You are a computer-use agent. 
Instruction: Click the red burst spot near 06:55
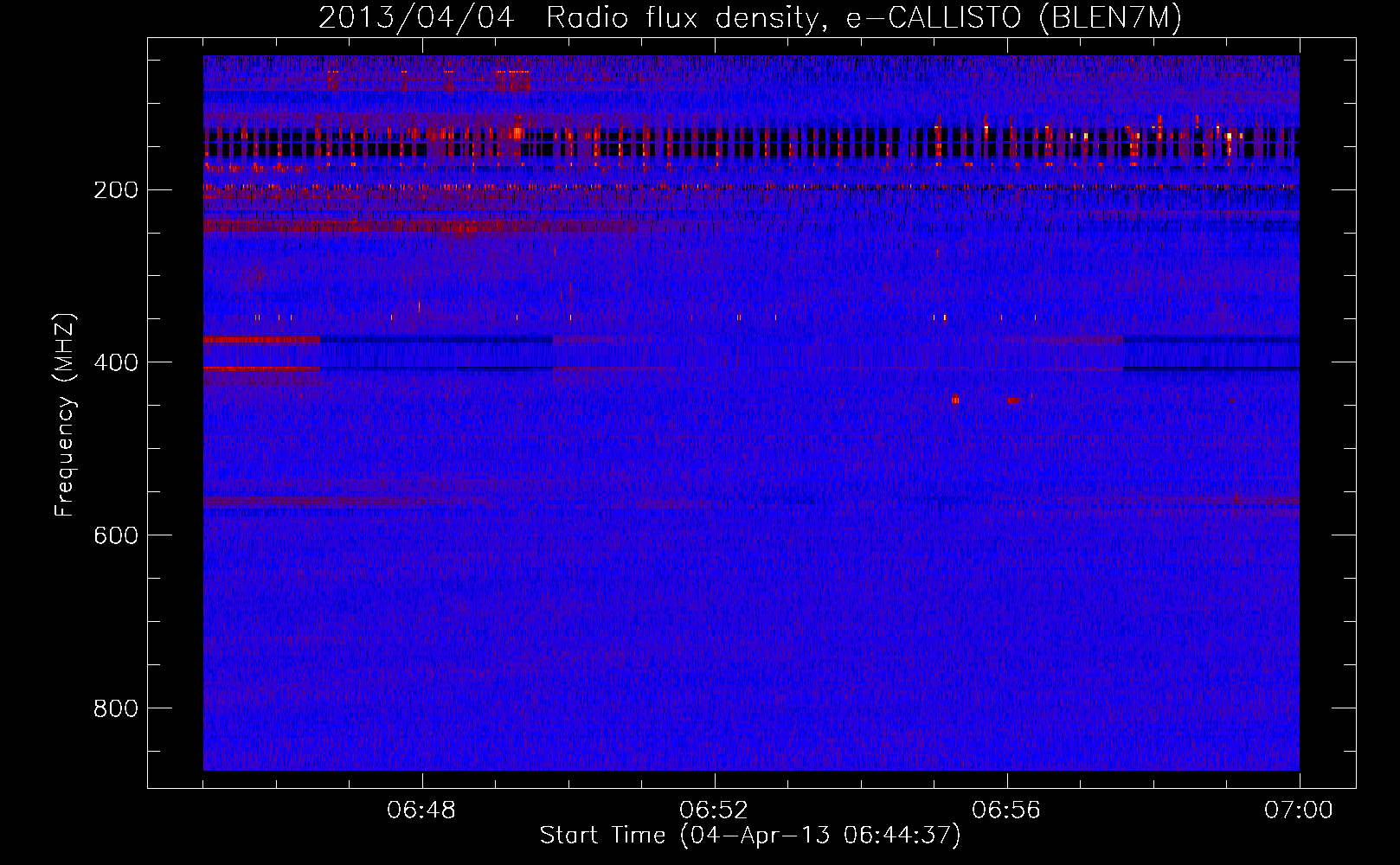click(955, 400)
